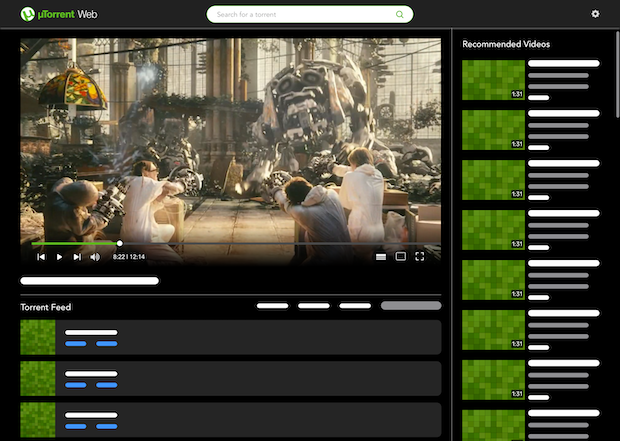Click second blue link in third feed row

[106, 426]
